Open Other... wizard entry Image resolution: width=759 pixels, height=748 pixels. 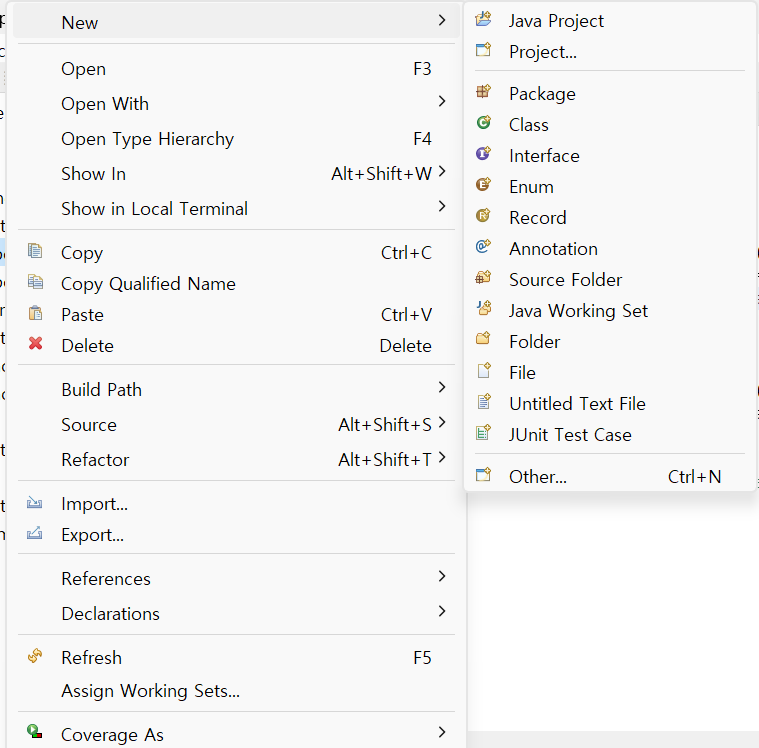point(609,476)
